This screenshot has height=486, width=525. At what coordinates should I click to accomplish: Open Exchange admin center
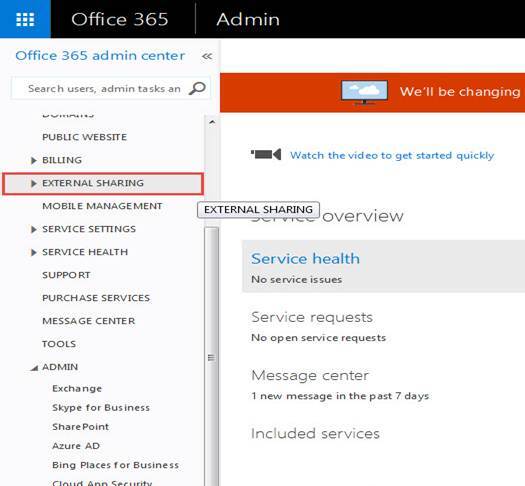77,389
